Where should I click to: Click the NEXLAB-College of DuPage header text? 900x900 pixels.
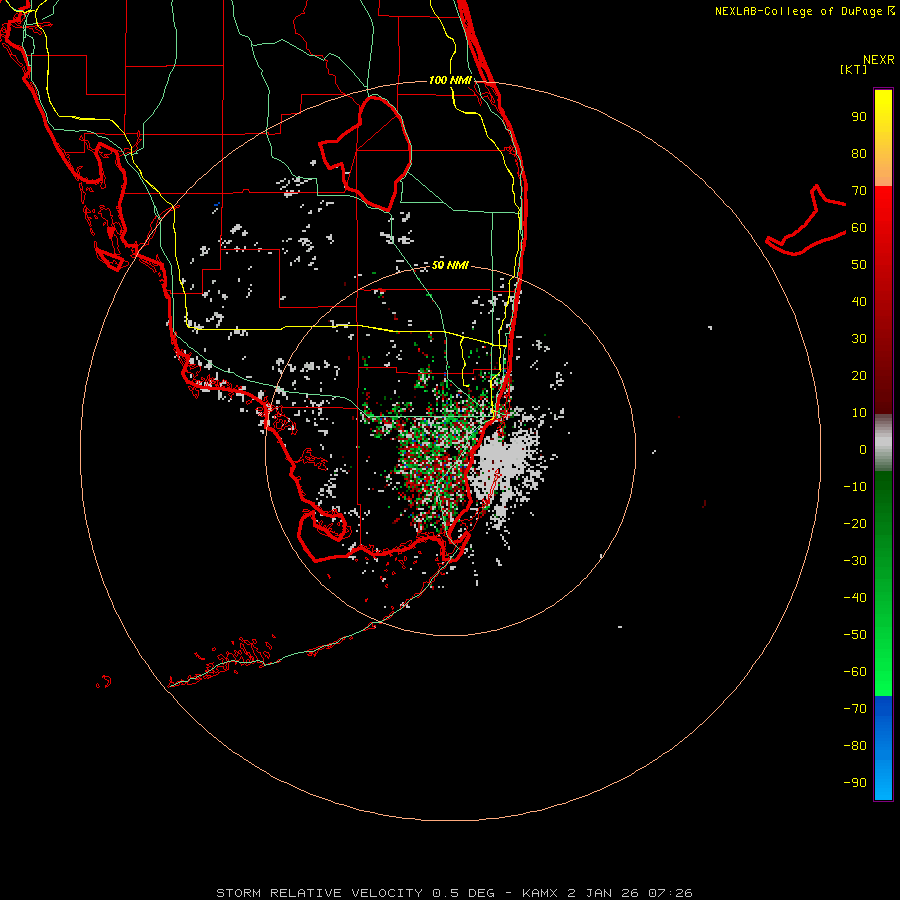(x=804, y=11)
